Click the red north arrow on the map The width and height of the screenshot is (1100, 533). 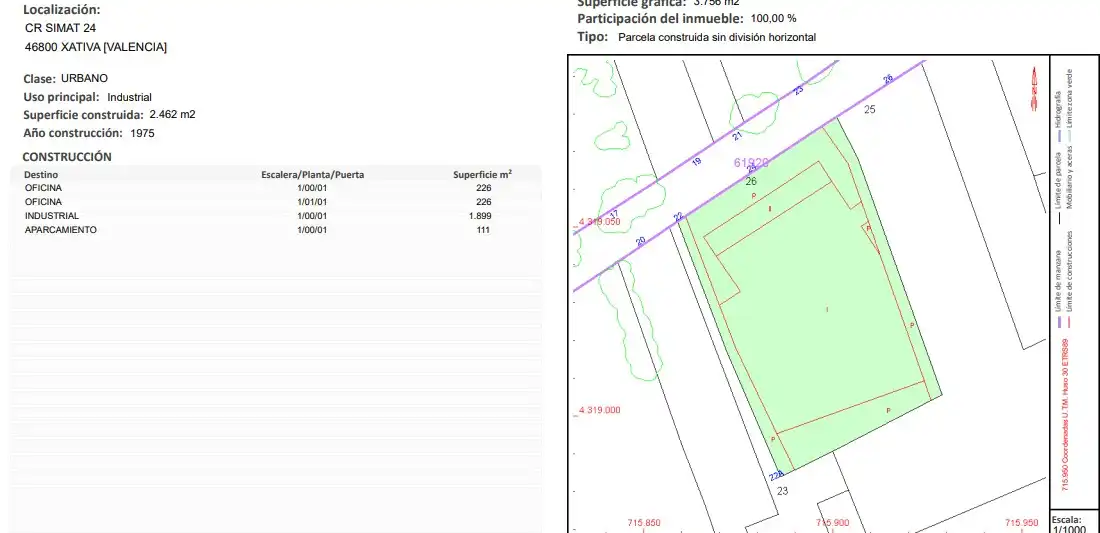pyautogui.click(x=1034, y=88)
